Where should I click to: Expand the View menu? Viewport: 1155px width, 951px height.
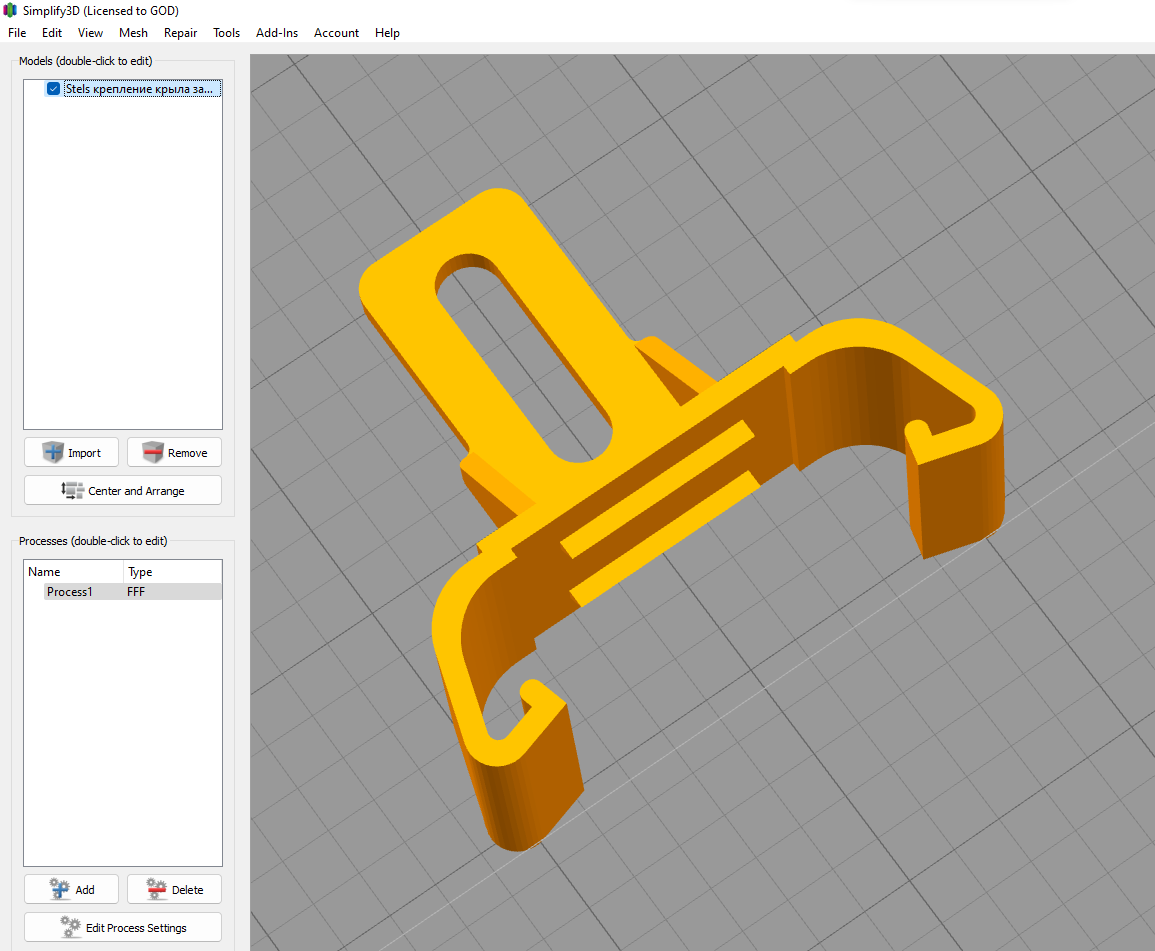click(90, 33)
